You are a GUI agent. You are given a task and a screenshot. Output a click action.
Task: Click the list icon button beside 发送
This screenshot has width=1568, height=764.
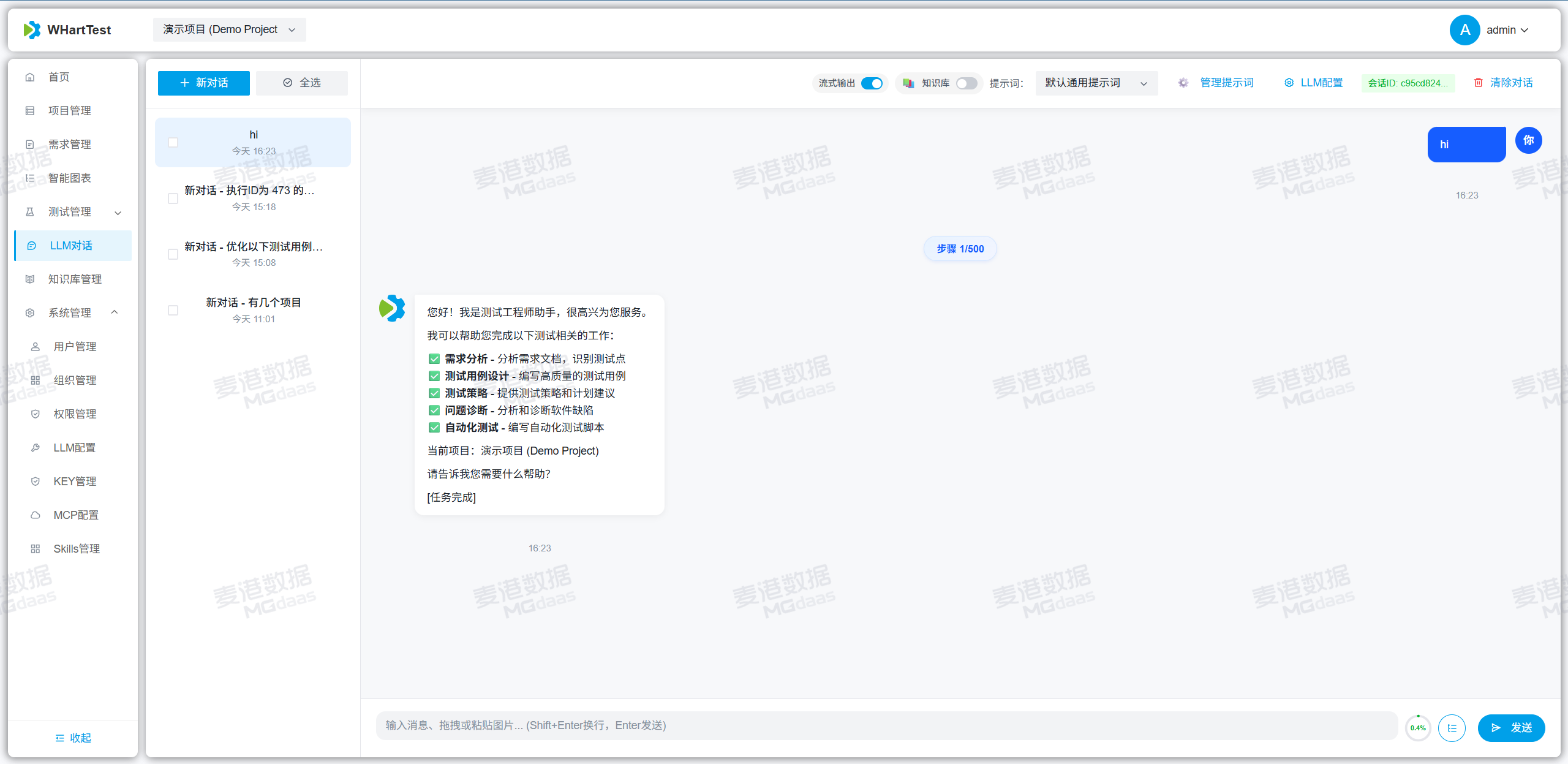coord(1452,728)
